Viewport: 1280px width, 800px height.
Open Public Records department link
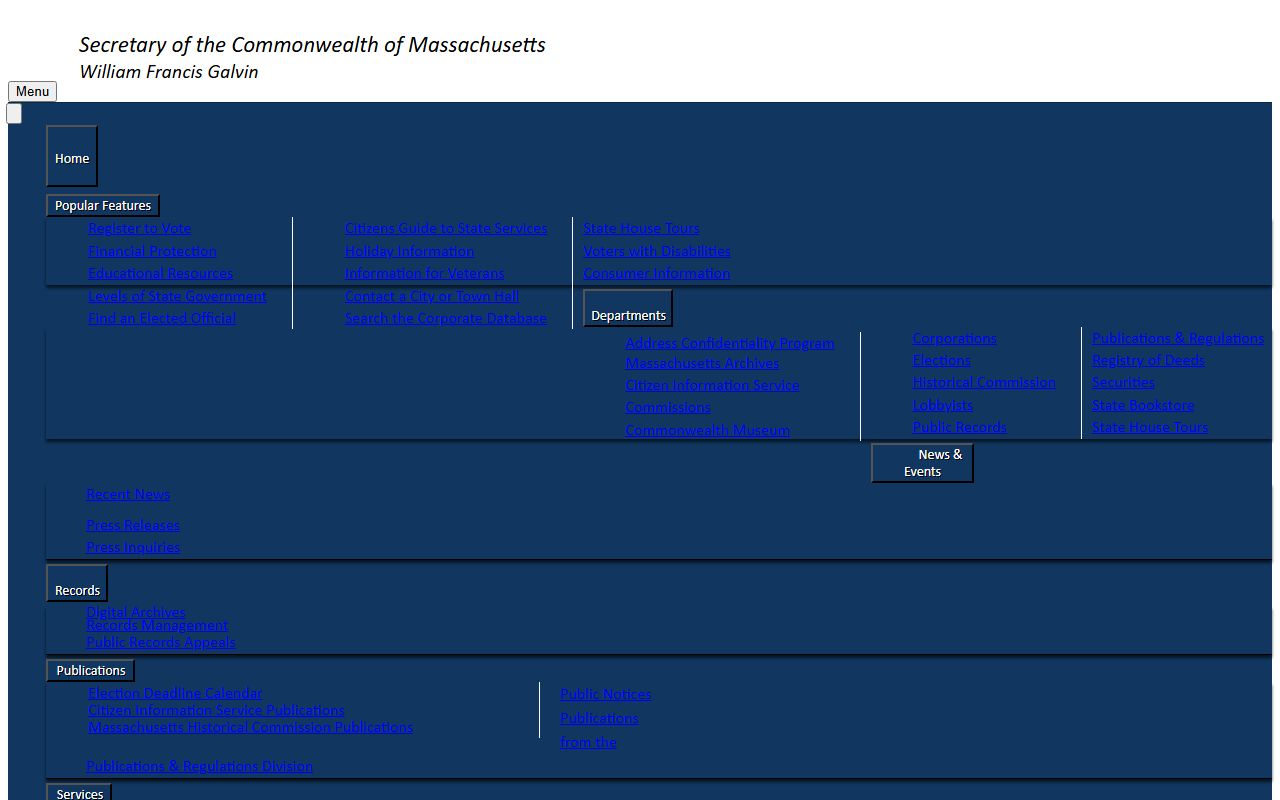point(959,427)
